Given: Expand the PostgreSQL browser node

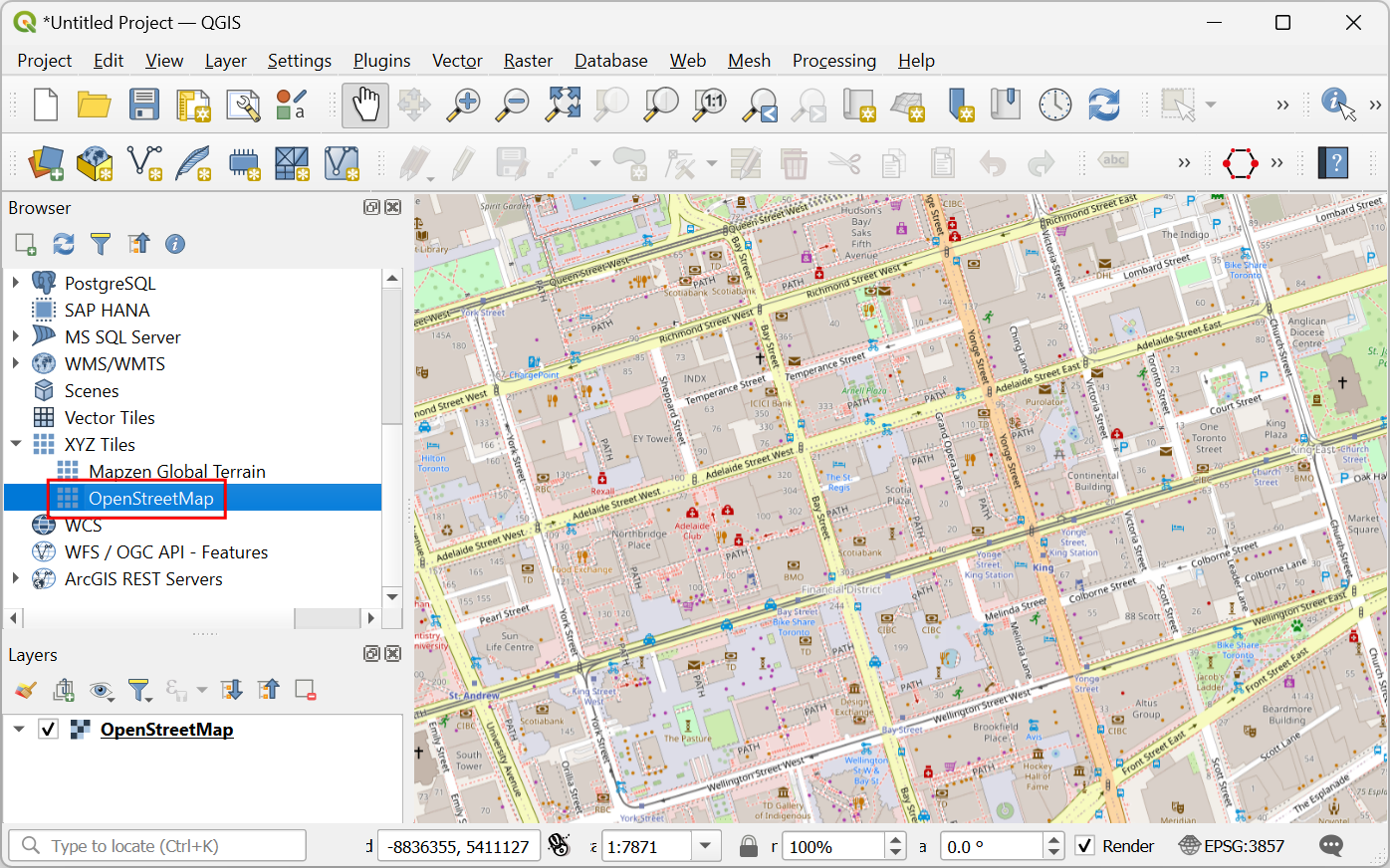Looking at the screenshot, I should click(x=16, y=283).
